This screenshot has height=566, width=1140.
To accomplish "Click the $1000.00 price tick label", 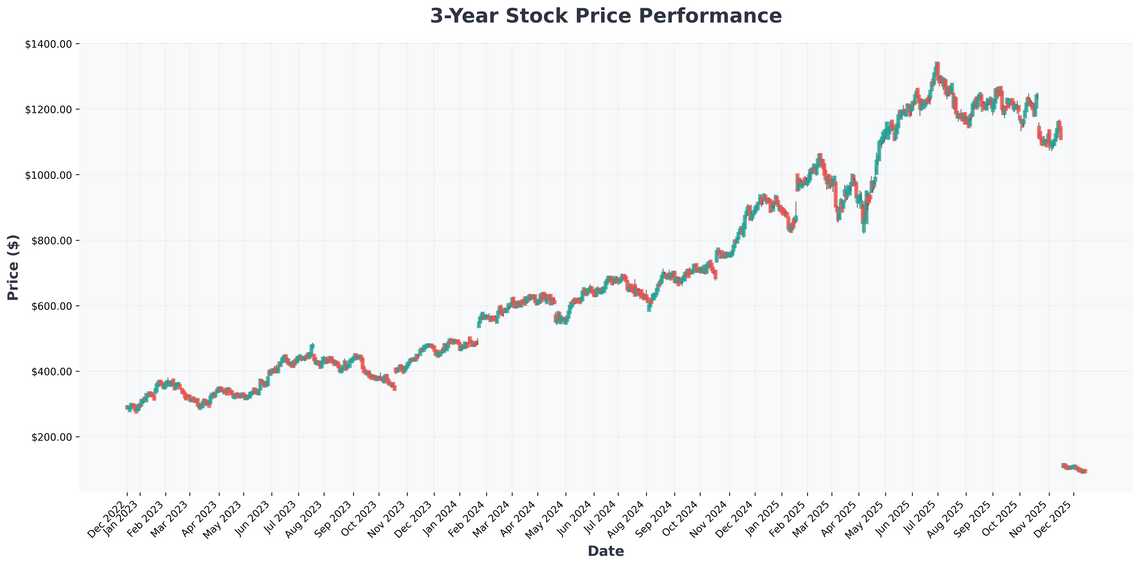I will 48,175.
